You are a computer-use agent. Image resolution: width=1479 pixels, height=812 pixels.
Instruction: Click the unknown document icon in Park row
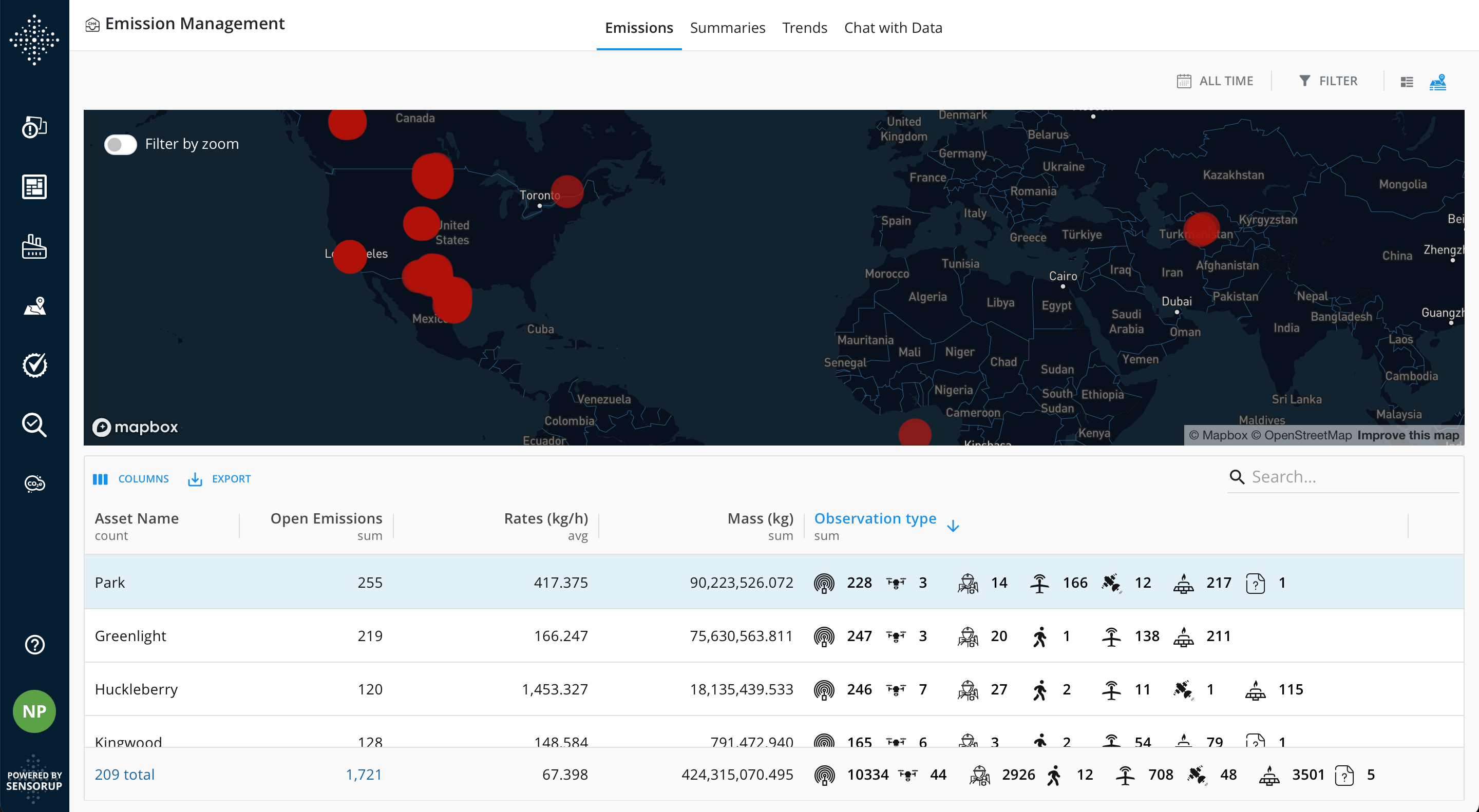tap(1256, 583)
